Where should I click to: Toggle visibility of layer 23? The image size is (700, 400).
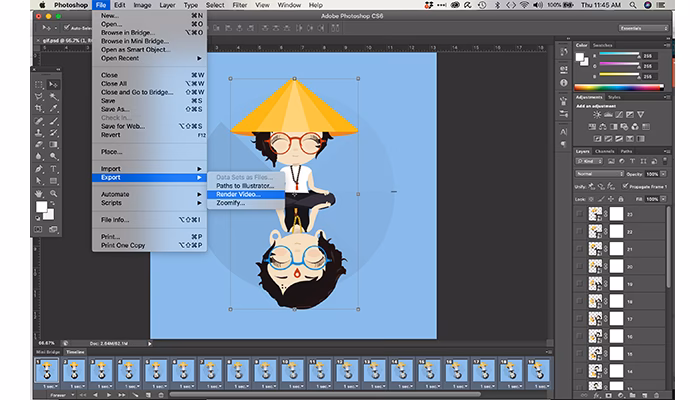click(580, 214)
